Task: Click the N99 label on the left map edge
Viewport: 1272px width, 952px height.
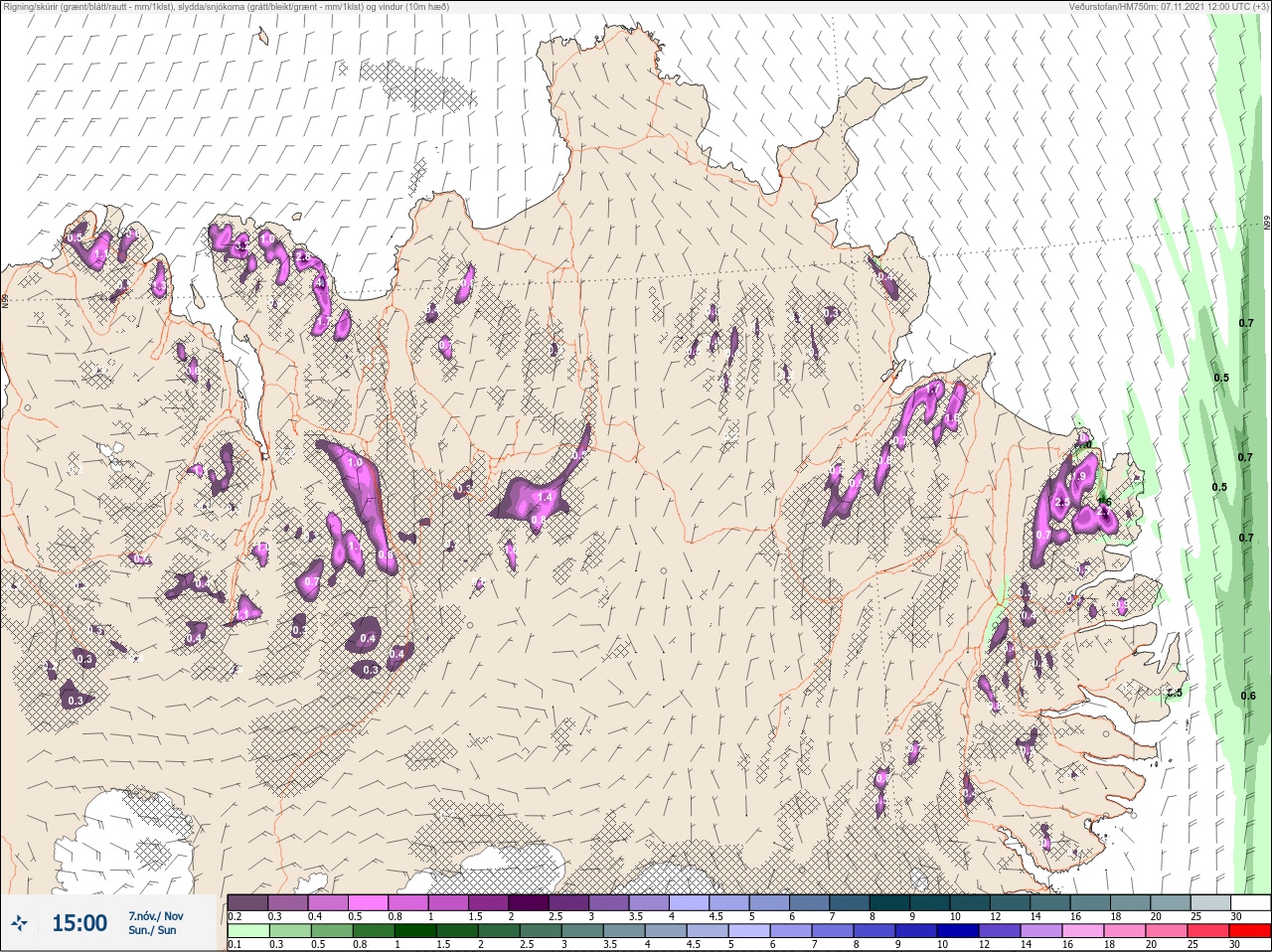Action: pos(4,300)
